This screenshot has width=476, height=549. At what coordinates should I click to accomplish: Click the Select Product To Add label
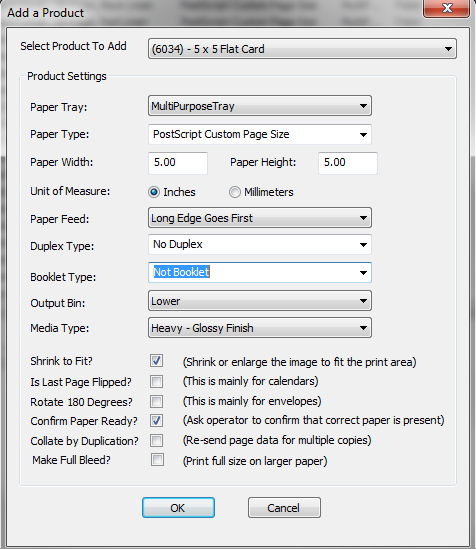pos(73,46)
